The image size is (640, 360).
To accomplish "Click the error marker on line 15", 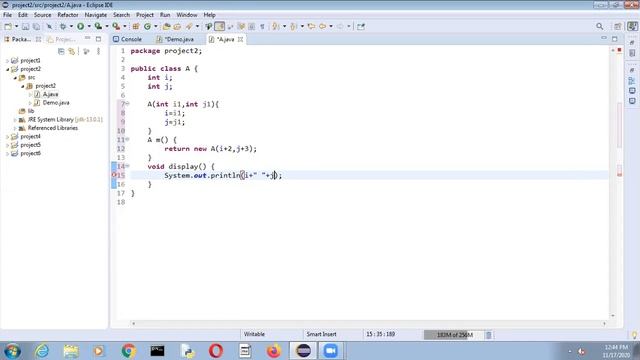I will point(114,175).
